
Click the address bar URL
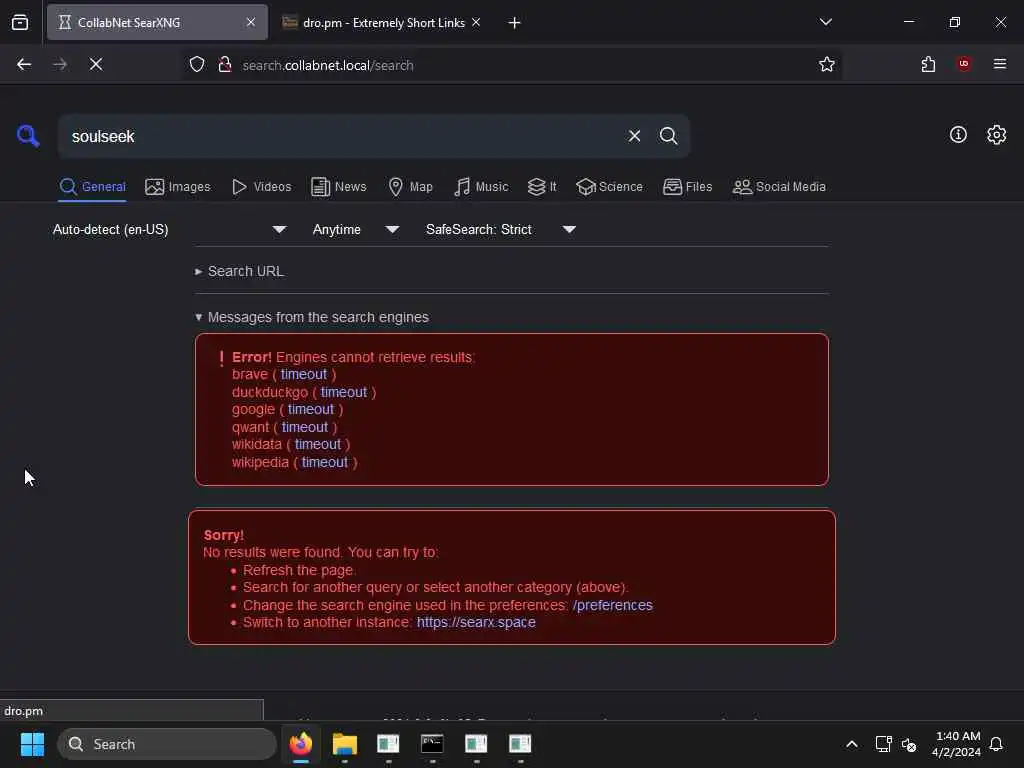pos(327,65)
